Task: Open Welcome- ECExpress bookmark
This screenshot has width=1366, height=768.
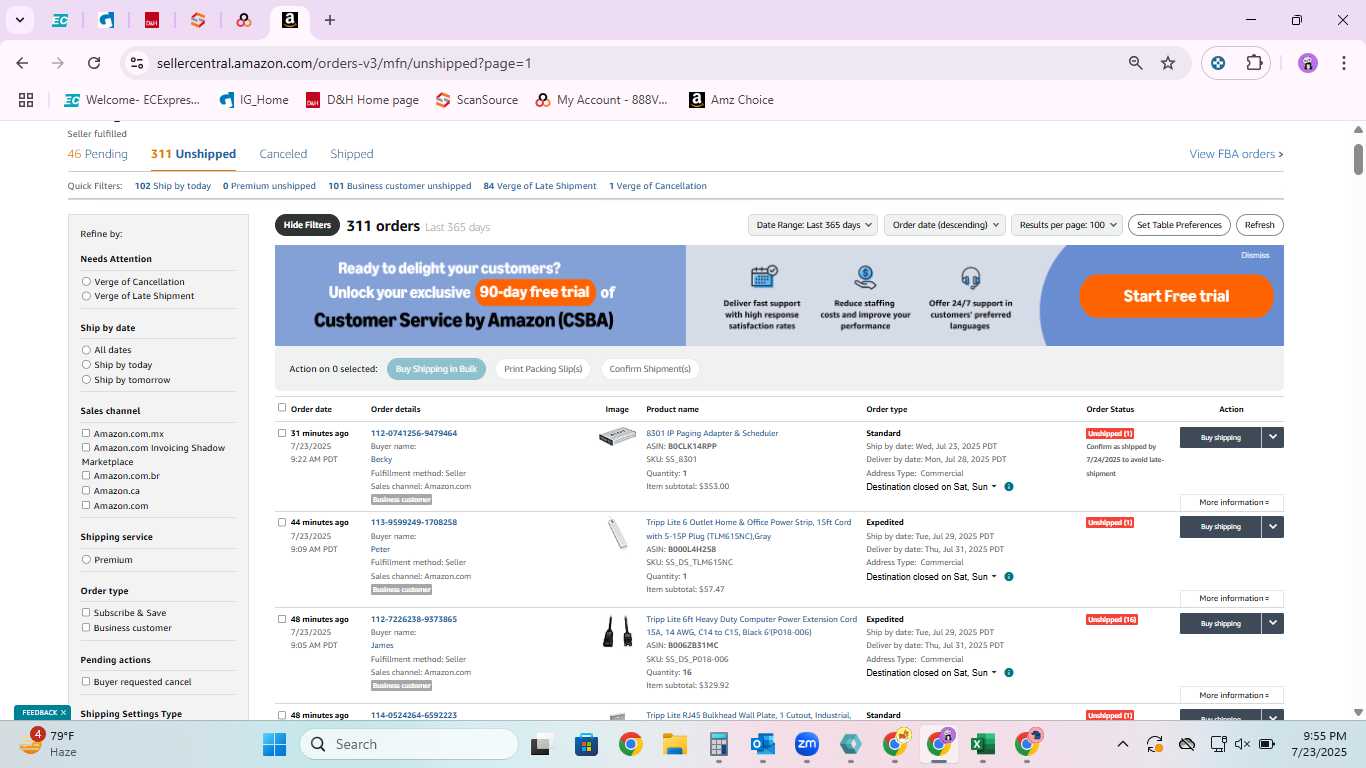Action: pos(132,100)
